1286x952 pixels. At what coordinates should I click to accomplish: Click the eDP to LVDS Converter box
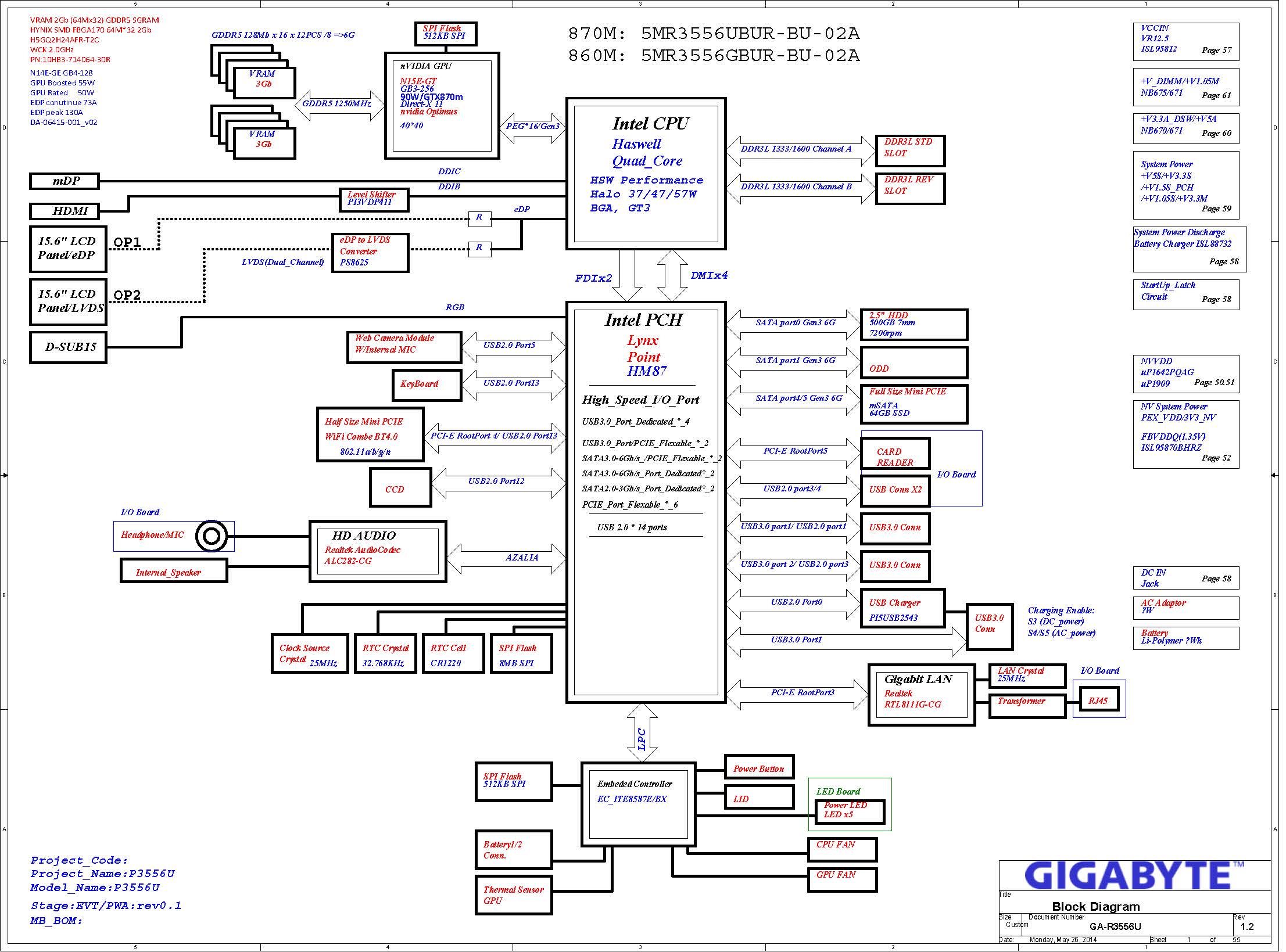pyautogui.click(x=370, y=252)
